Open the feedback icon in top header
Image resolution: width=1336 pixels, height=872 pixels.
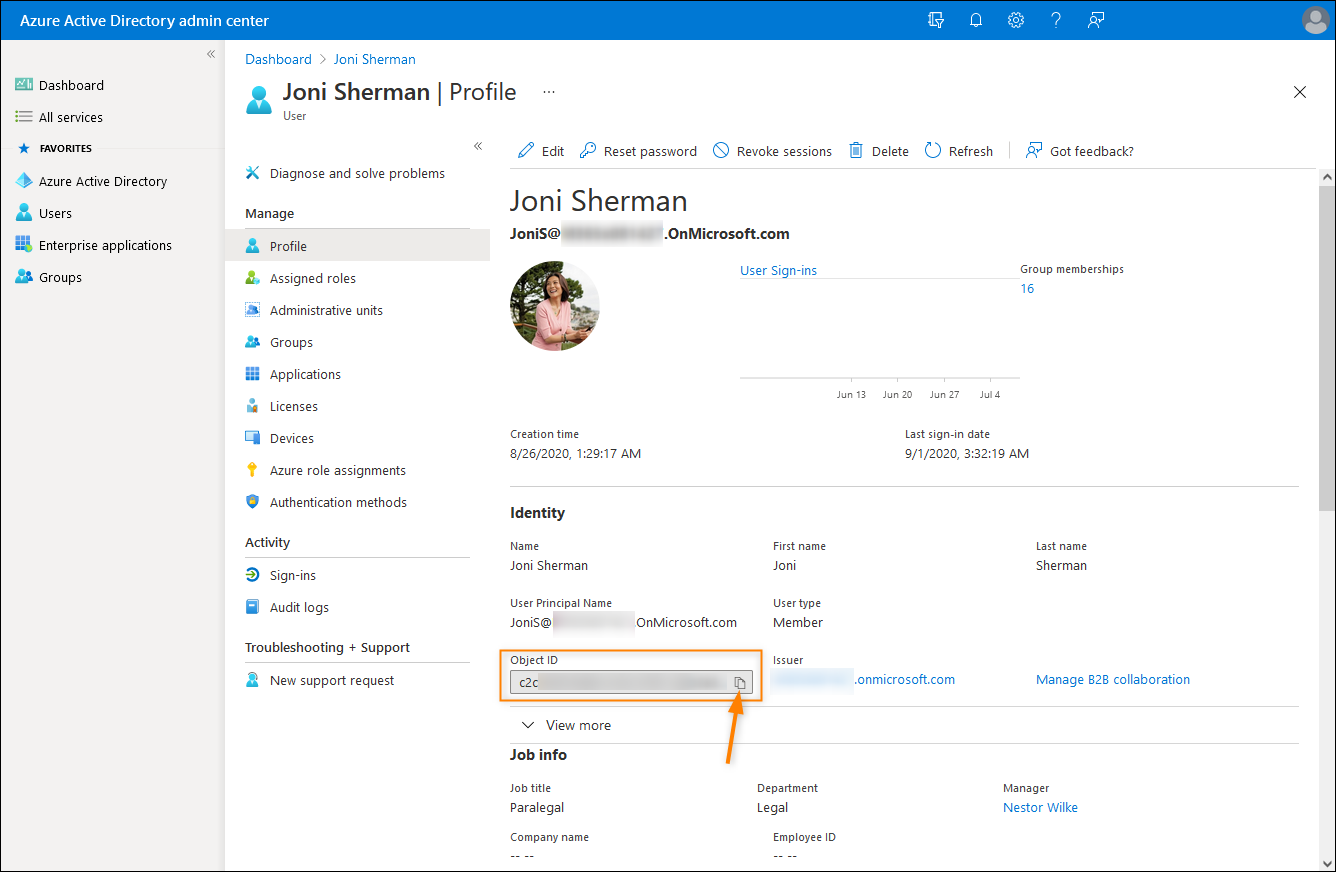tap(1096, 20)
